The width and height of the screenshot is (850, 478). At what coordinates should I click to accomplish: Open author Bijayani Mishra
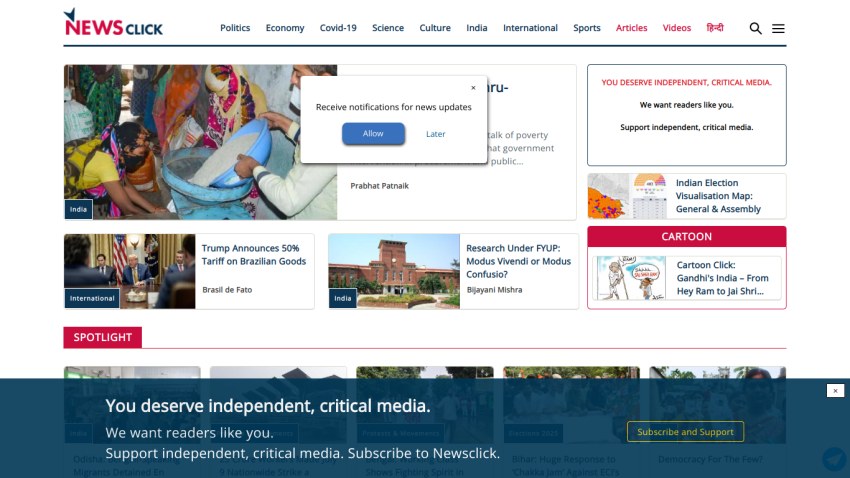point(494,290)
